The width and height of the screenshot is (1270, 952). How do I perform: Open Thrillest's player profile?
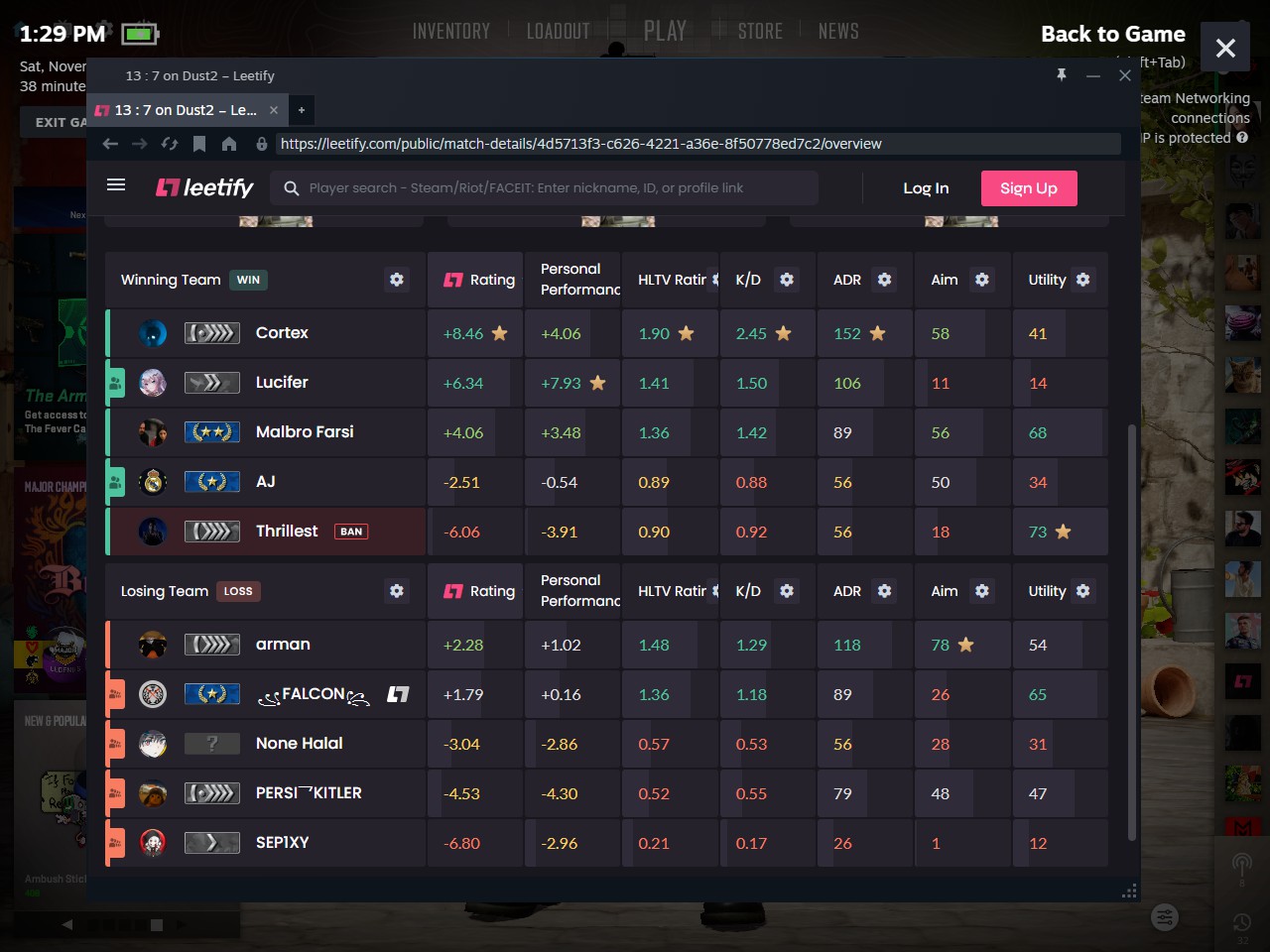coord(287,532)
